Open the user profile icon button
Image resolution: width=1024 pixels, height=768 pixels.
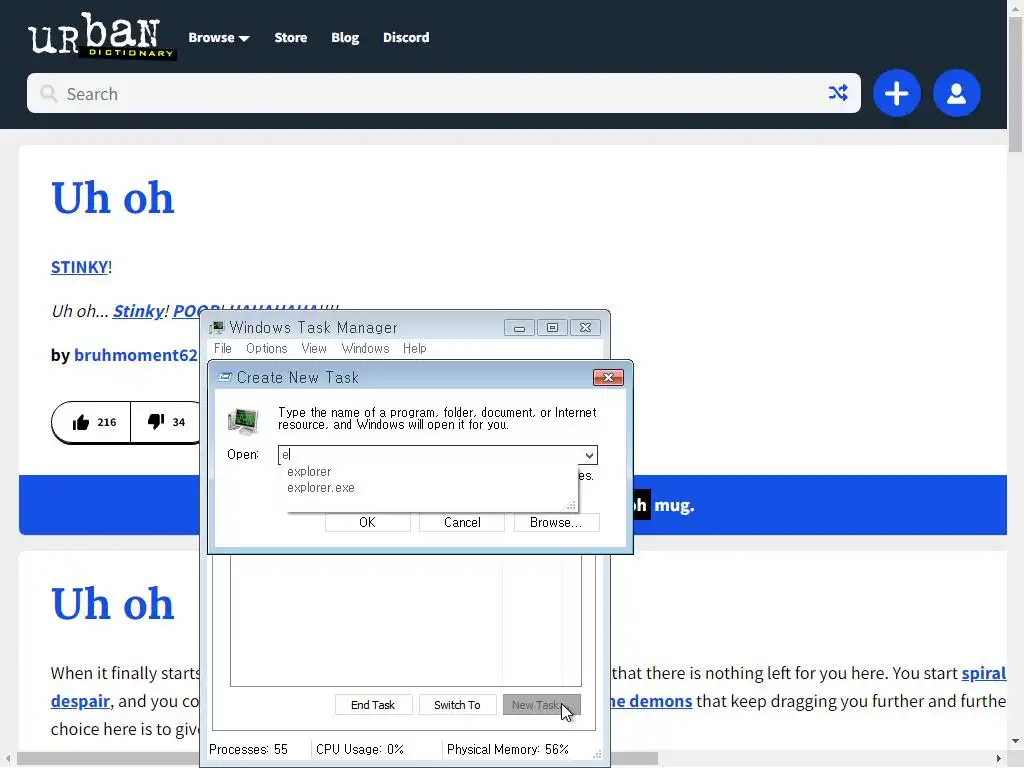click(x=957, y=93)
